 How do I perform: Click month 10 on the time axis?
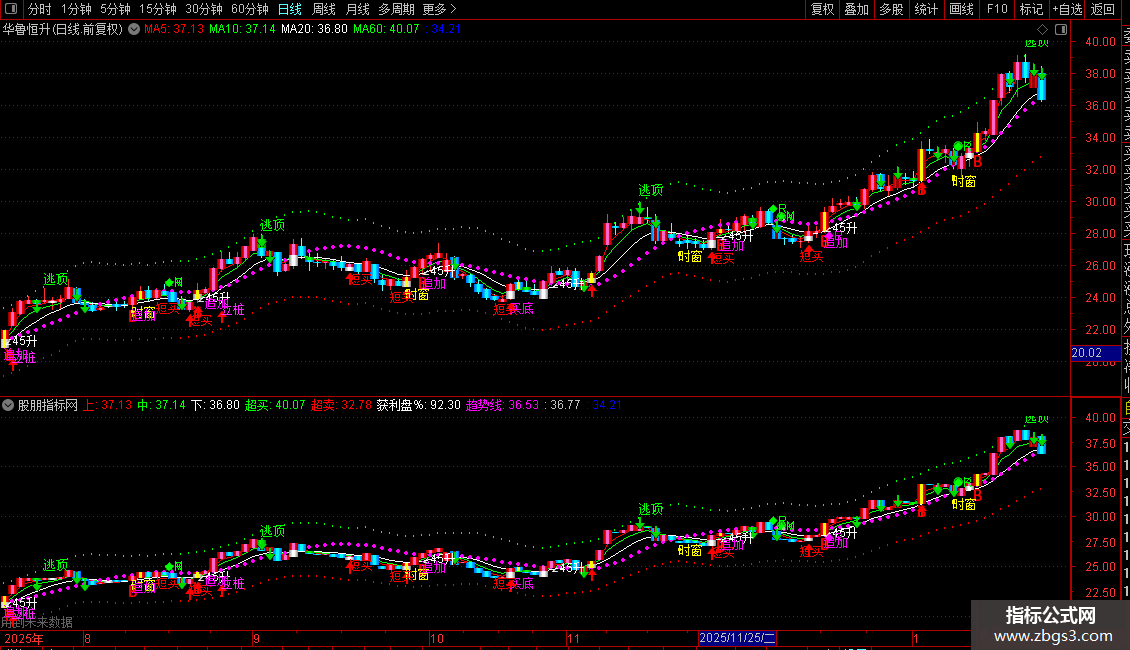pyautogui.click(x=437, y=638)
